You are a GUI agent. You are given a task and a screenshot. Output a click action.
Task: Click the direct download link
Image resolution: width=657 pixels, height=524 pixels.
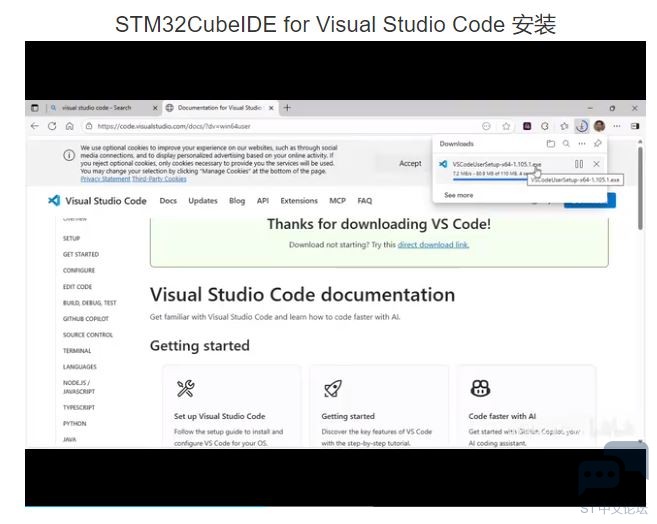point(433,245)
